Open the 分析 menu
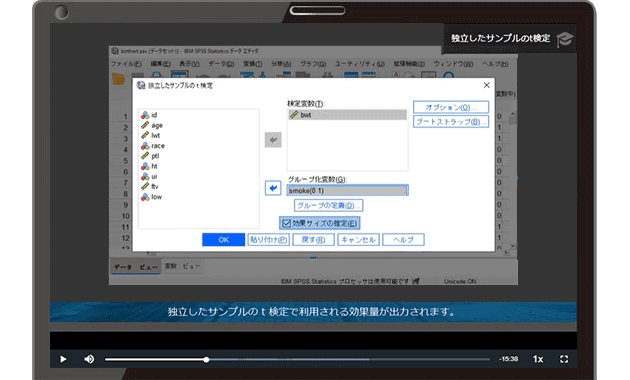Screen dimensions: 630x380 281,64
